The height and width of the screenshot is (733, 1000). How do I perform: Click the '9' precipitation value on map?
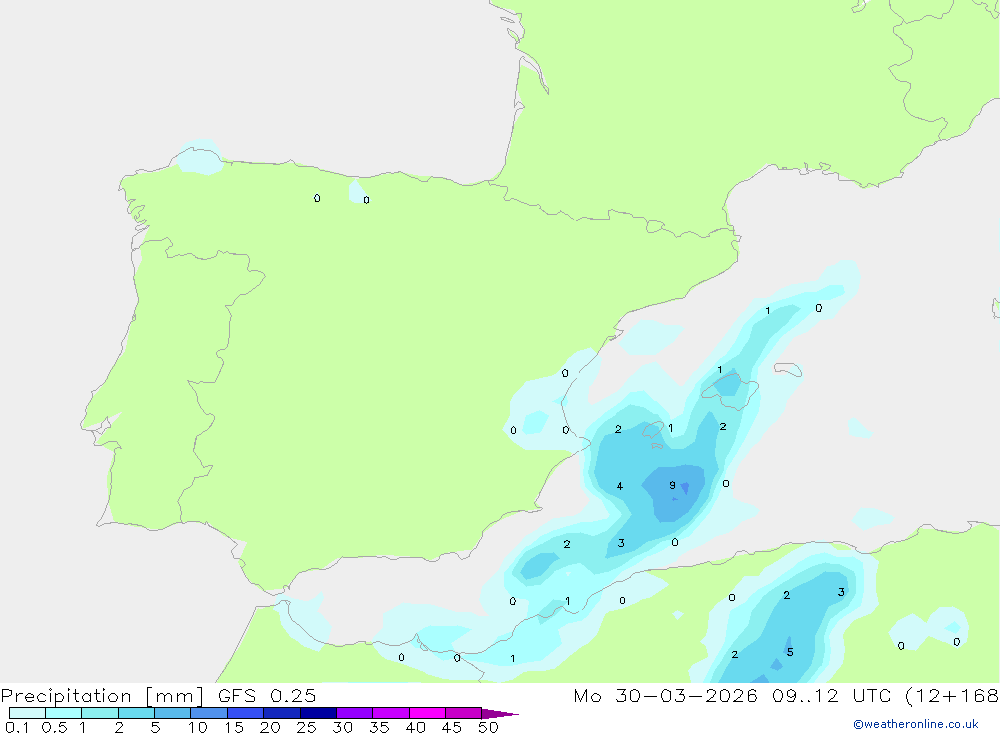coord(672,485)
